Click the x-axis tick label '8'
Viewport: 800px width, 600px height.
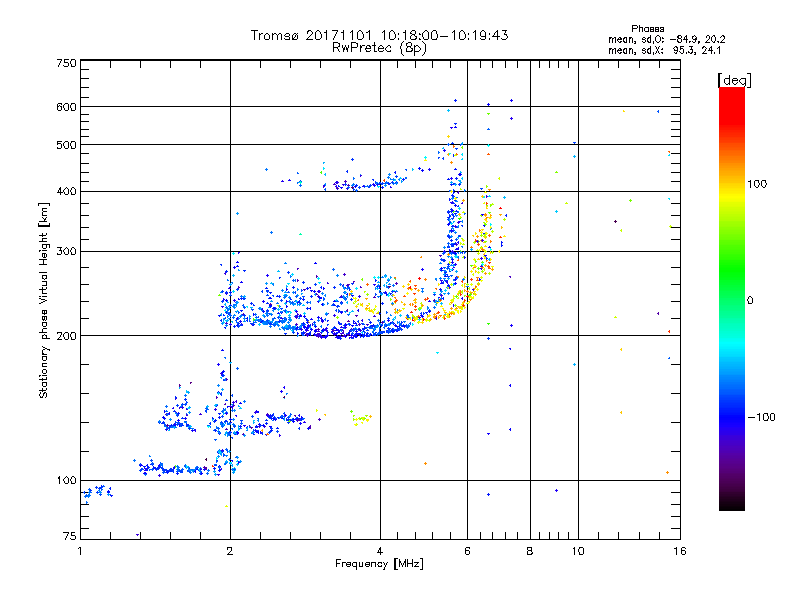pos(530,551)
